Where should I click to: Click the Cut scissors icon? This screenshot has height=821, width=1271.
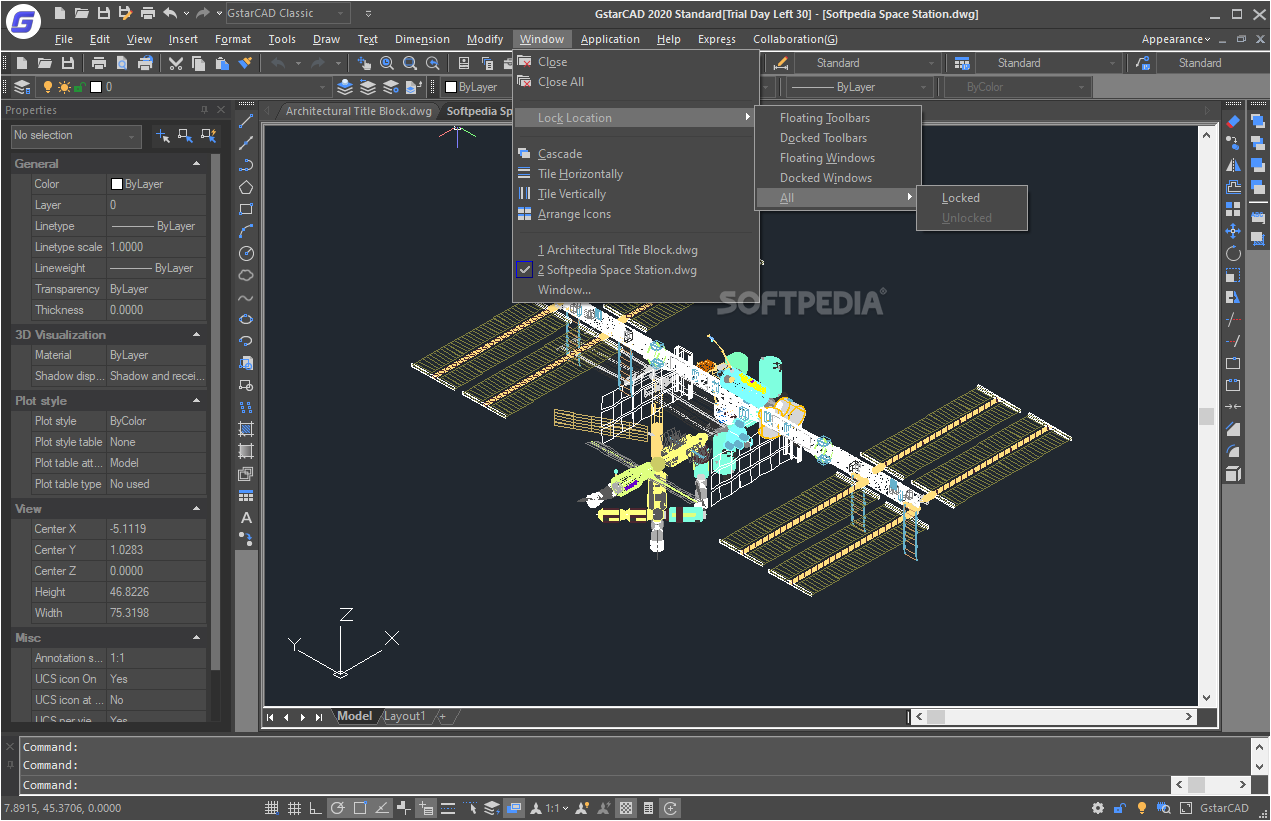click(x=176, y=63)
